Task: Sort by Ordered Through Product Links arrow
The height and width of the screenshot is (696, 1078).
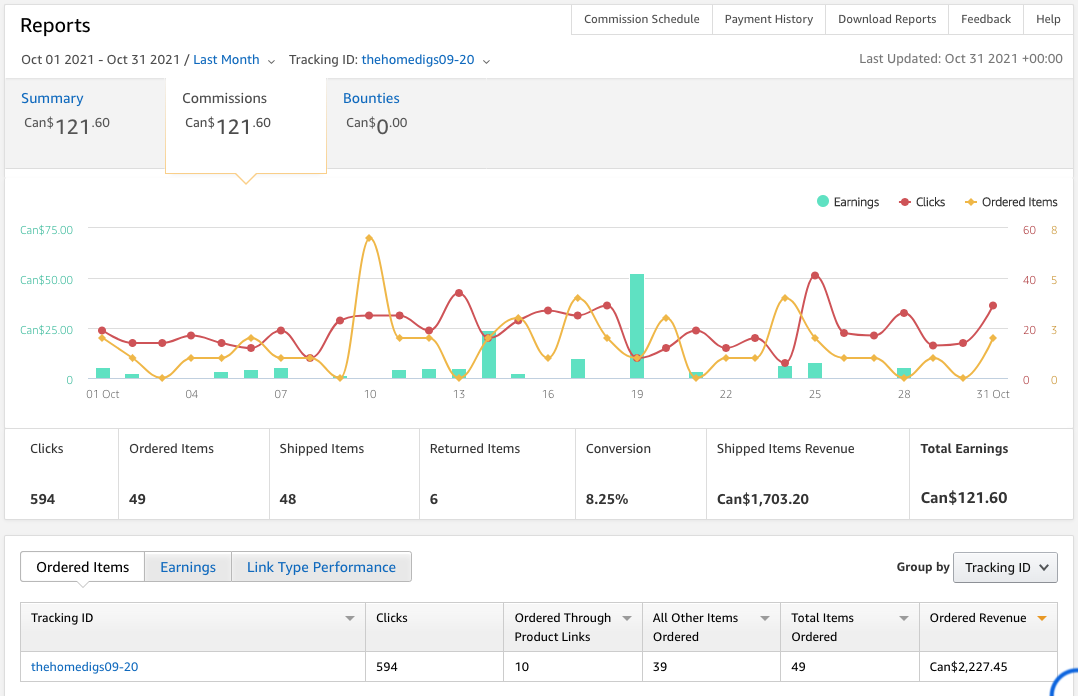Action: tap(627, 618)
